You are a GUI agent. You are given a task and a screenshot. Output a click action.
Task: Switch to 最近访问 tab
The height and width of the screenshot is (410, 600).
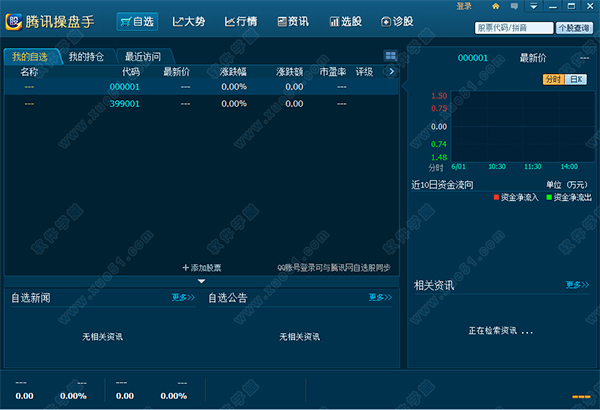pos(143,57)
